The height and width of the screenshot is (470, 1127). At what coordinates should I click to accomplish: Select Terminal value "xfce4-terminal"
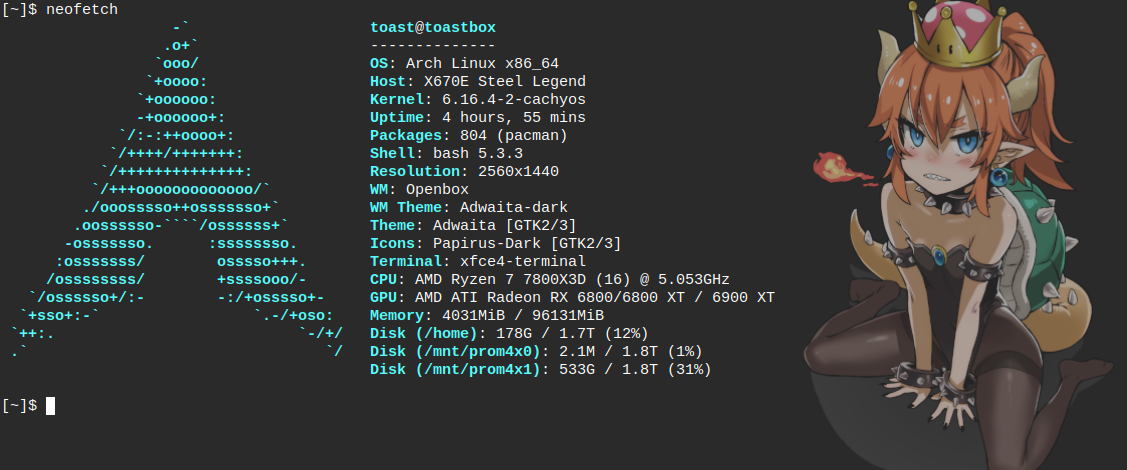(523, 262)
